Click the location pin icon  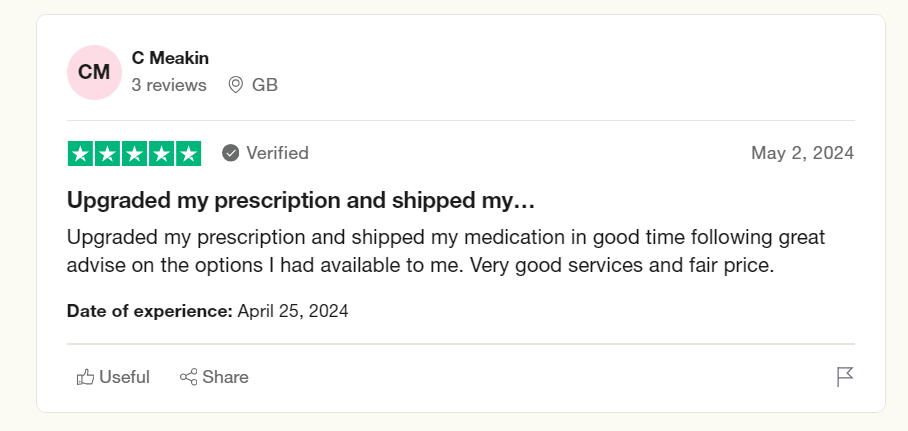(235, 85)
